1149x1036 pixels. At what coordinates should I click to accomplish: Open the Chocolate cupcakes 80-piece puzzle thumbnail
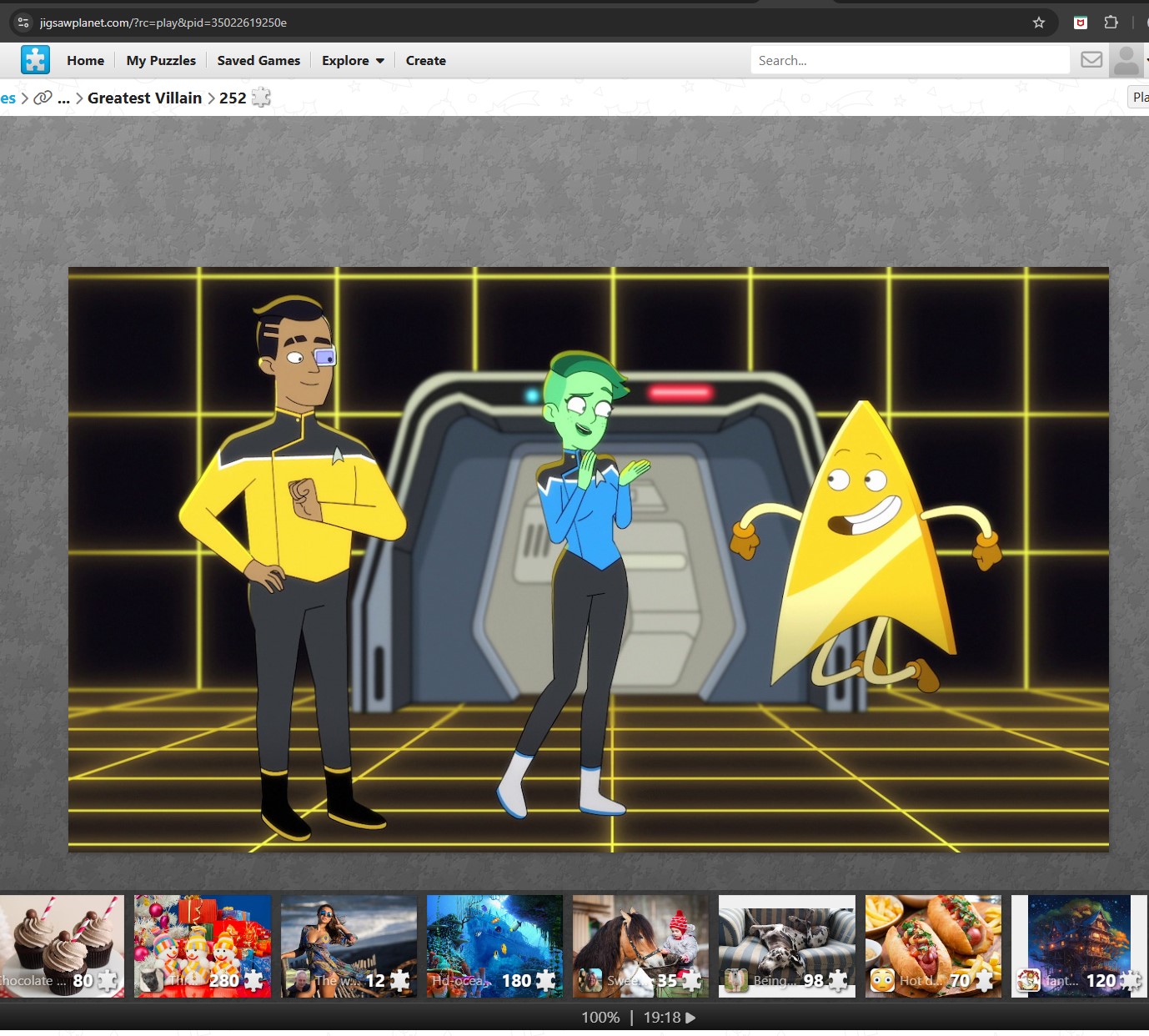pos(62,946)
